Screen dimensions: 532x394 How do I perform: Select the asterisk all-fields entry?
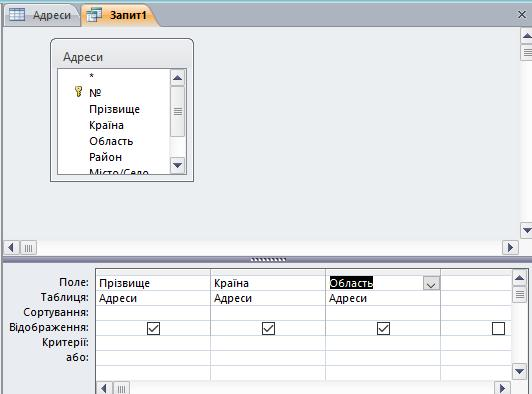pos(91,76)
